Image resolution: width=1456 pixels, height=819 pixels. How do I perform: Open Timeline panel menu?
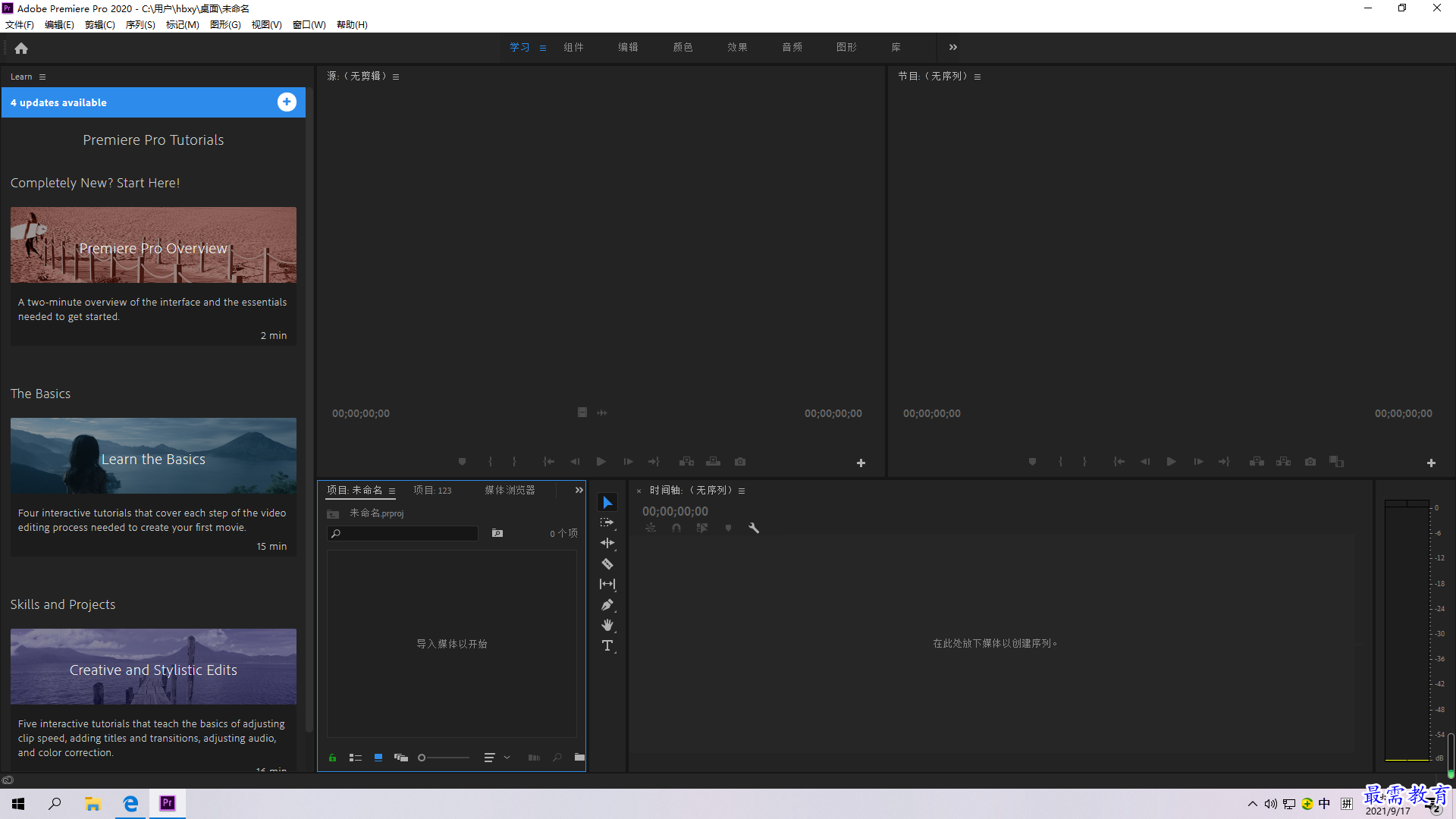[742, 491]
